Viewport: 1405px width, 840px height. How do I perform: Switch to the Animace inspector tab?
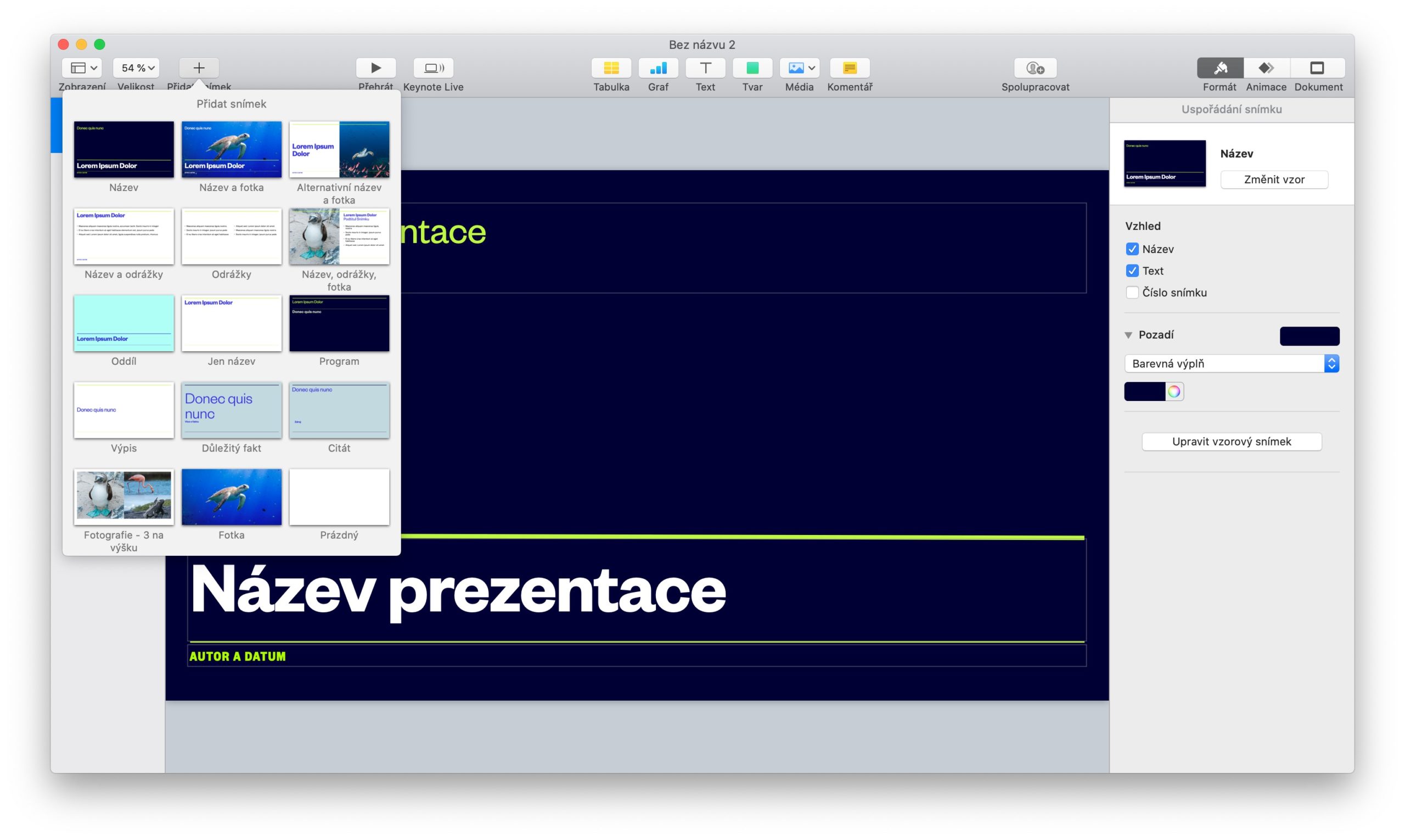click(x=1266, y=68)
